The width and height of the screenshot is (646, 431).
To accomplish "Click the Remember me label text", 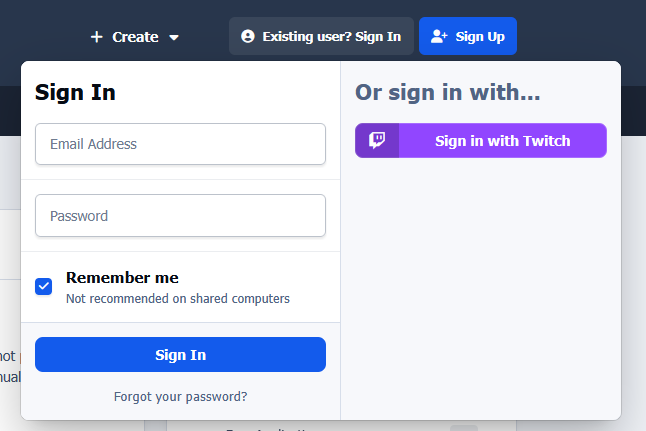I will [x=122, y=278].
